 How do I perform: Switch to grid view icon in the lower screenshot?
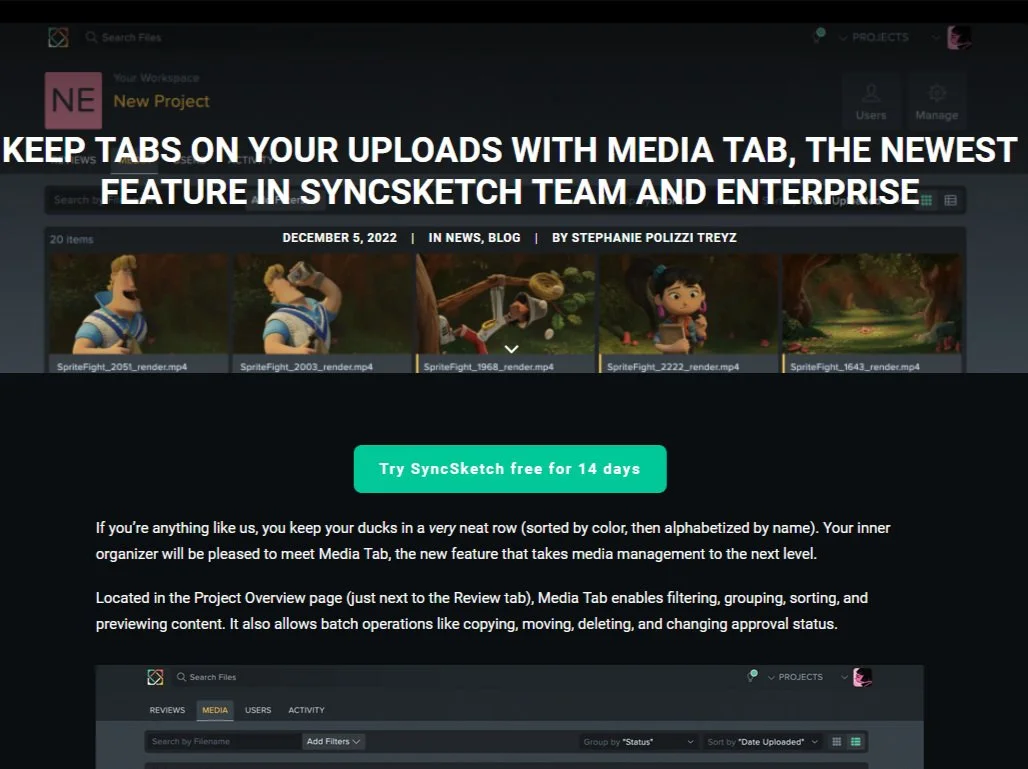click(837, 742)
